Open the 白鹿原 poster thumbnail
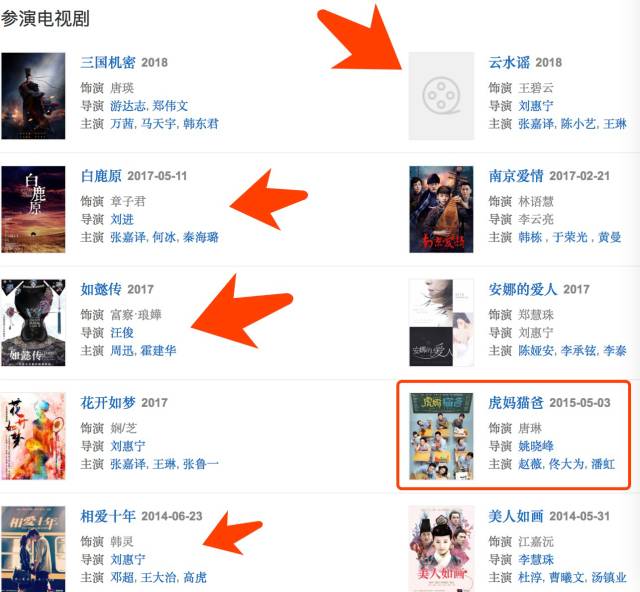Screen dimensions: 640x592 click(x=33, y=209)
